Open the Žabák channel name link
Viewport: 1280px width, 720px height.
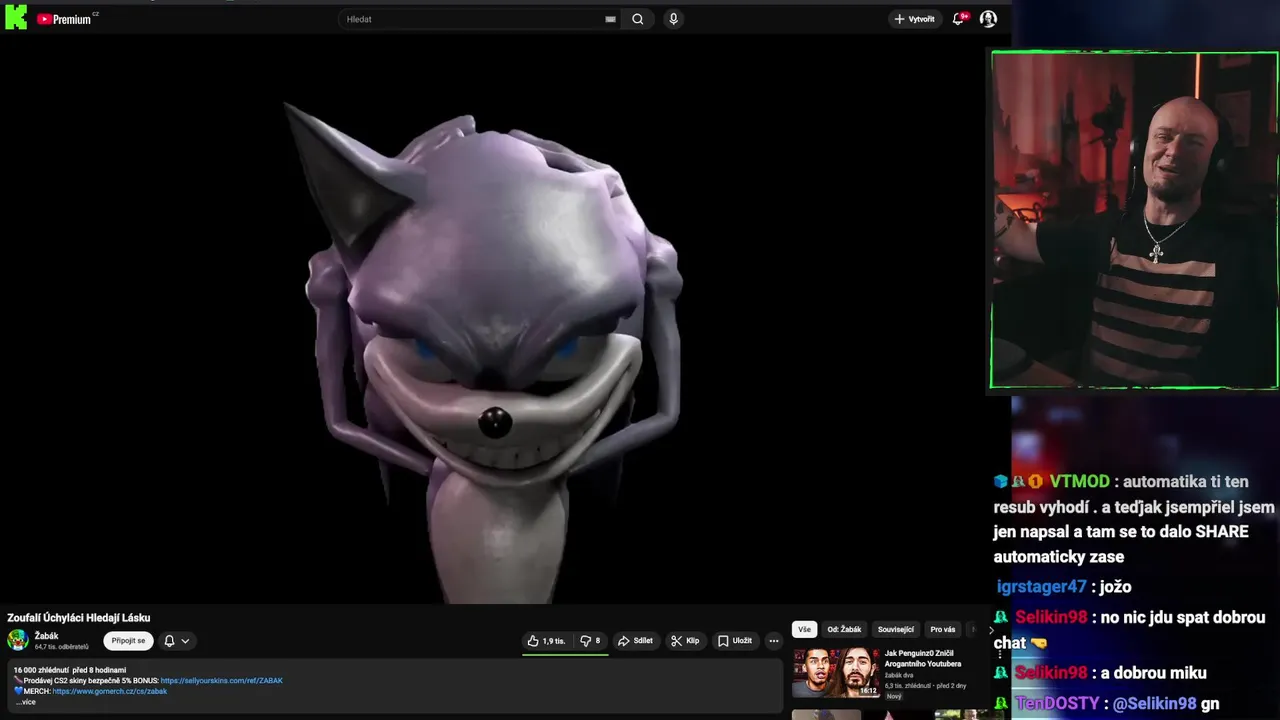47,636
